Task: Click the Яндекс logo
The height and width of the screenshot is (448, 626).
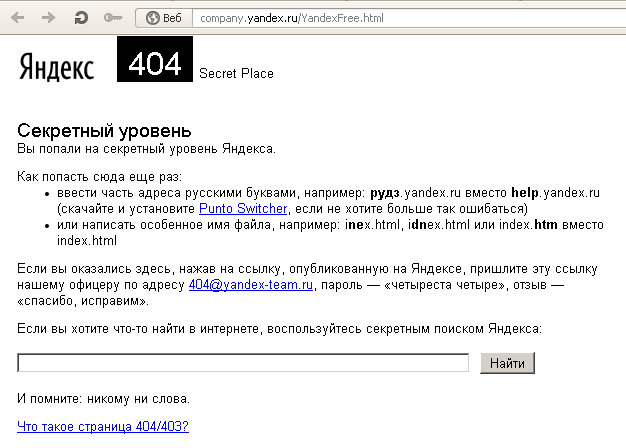Action: (56, 67)
